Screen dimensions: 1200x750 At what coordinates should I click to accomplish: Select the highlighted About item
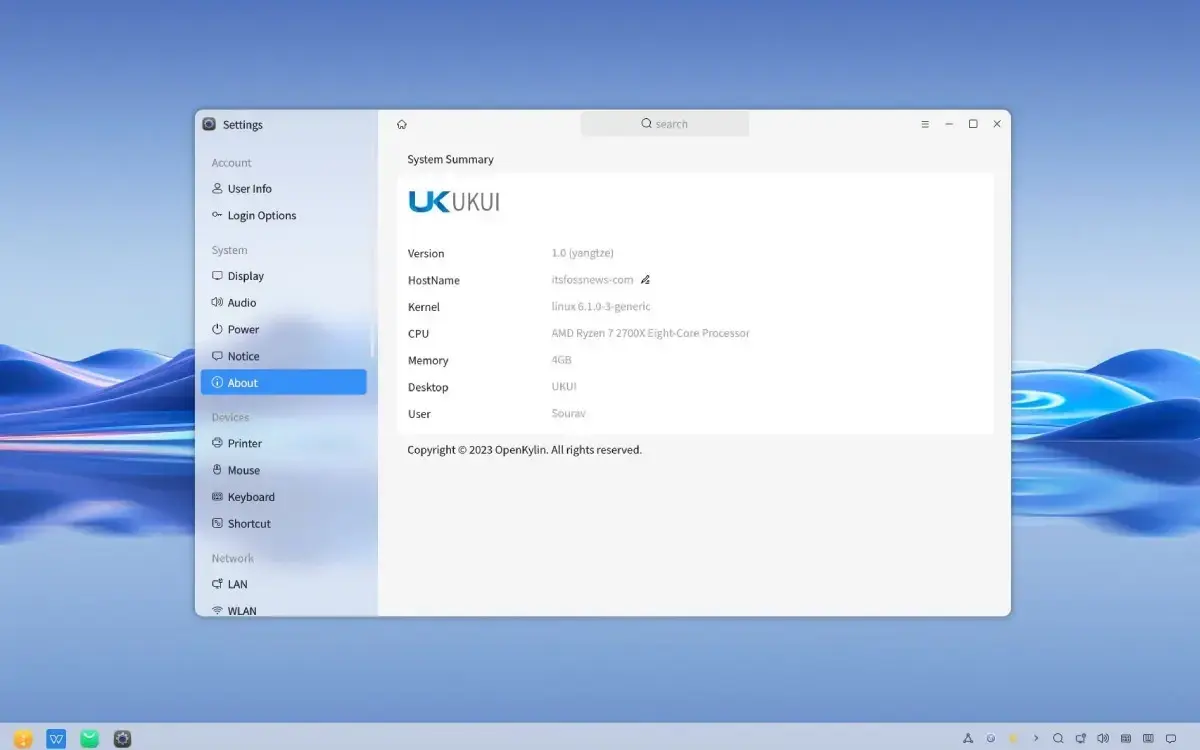coord(283,383)
